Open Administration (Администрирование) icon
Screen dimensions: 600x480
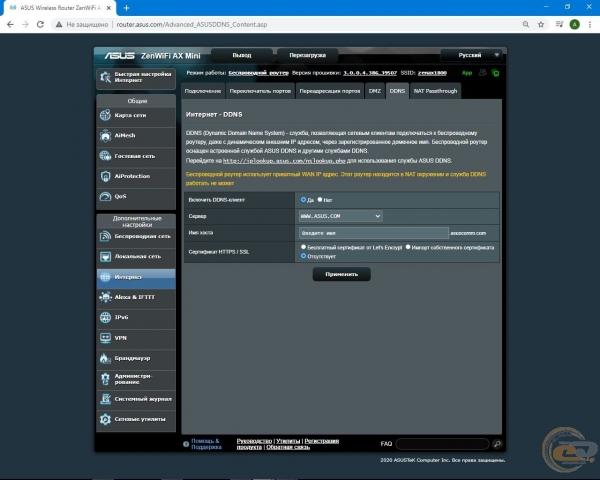click(105, 379)
